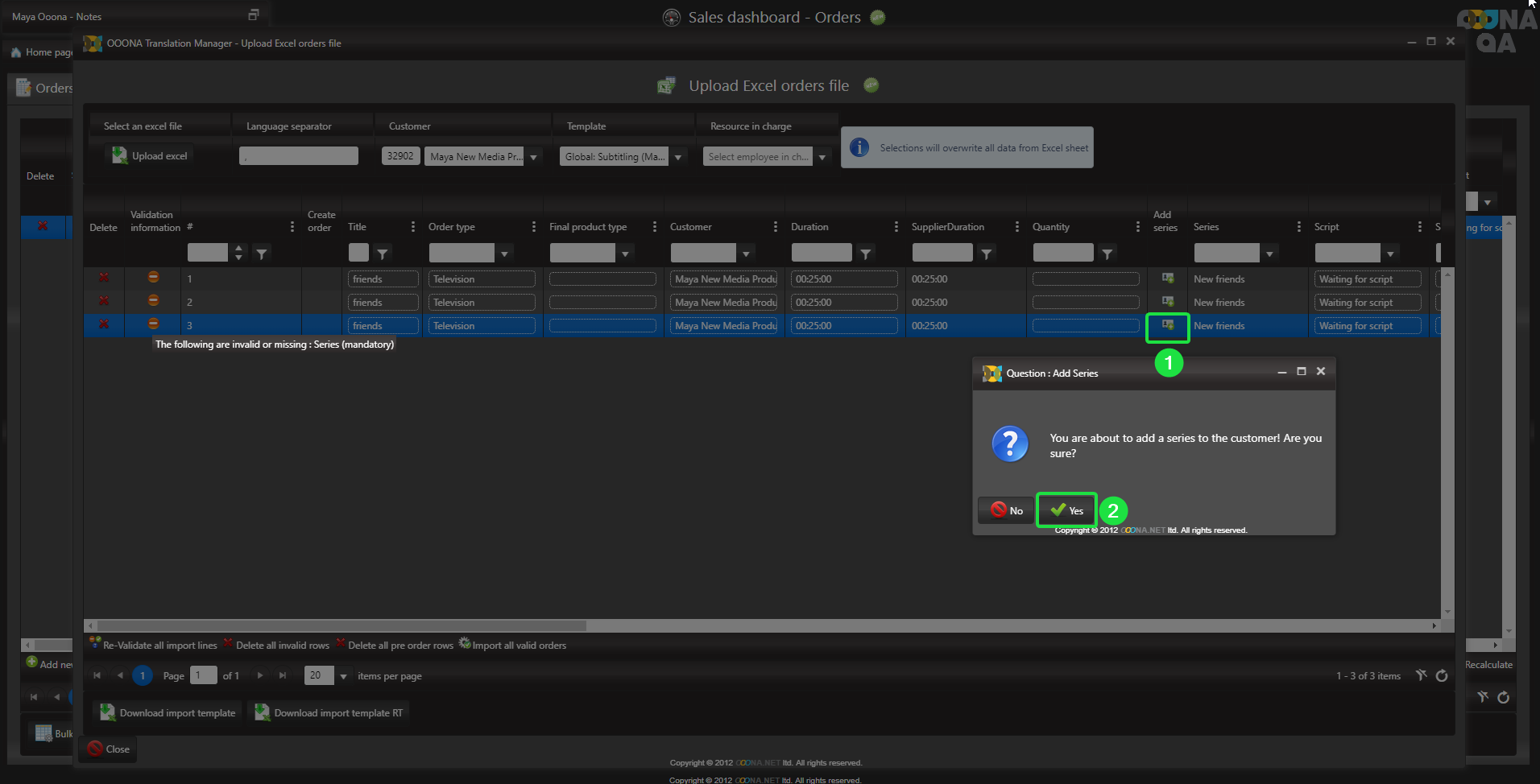Expand the Template dropdown Global Subtitling
This screenshot has width=1540, height=784.
[x=678, y=157]
